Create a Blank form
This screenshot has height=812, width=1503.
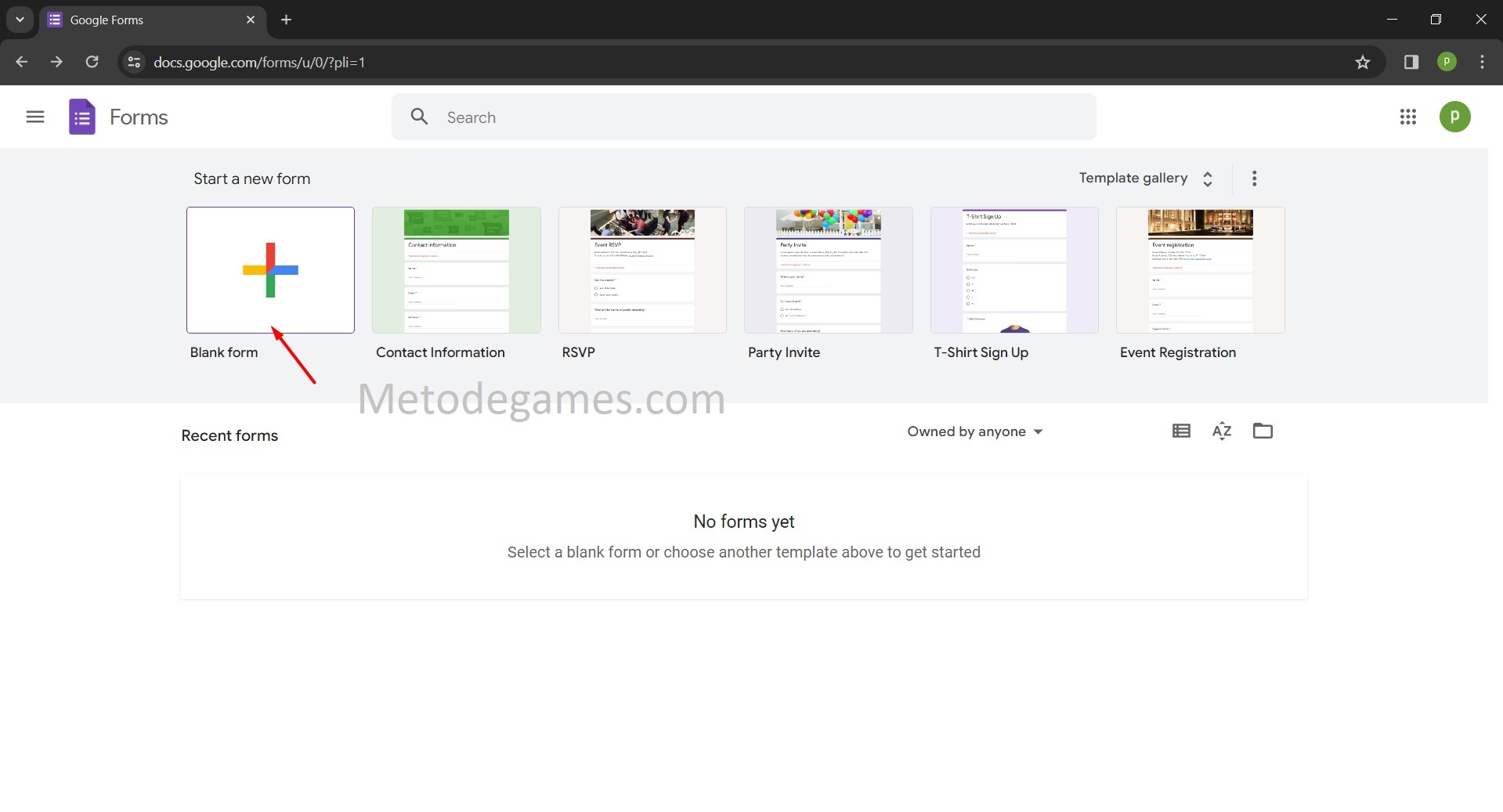[270, 270]
